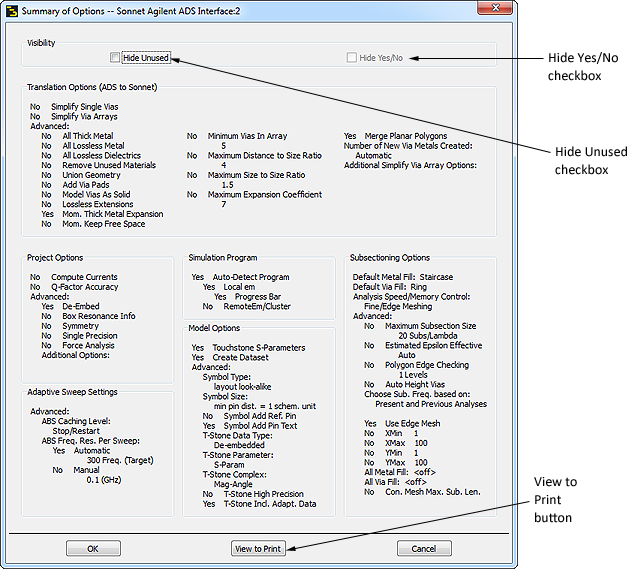Click 'Symbol Add Pin Text' entry
This screenshot has height=569, width=634.
[260, 425]
